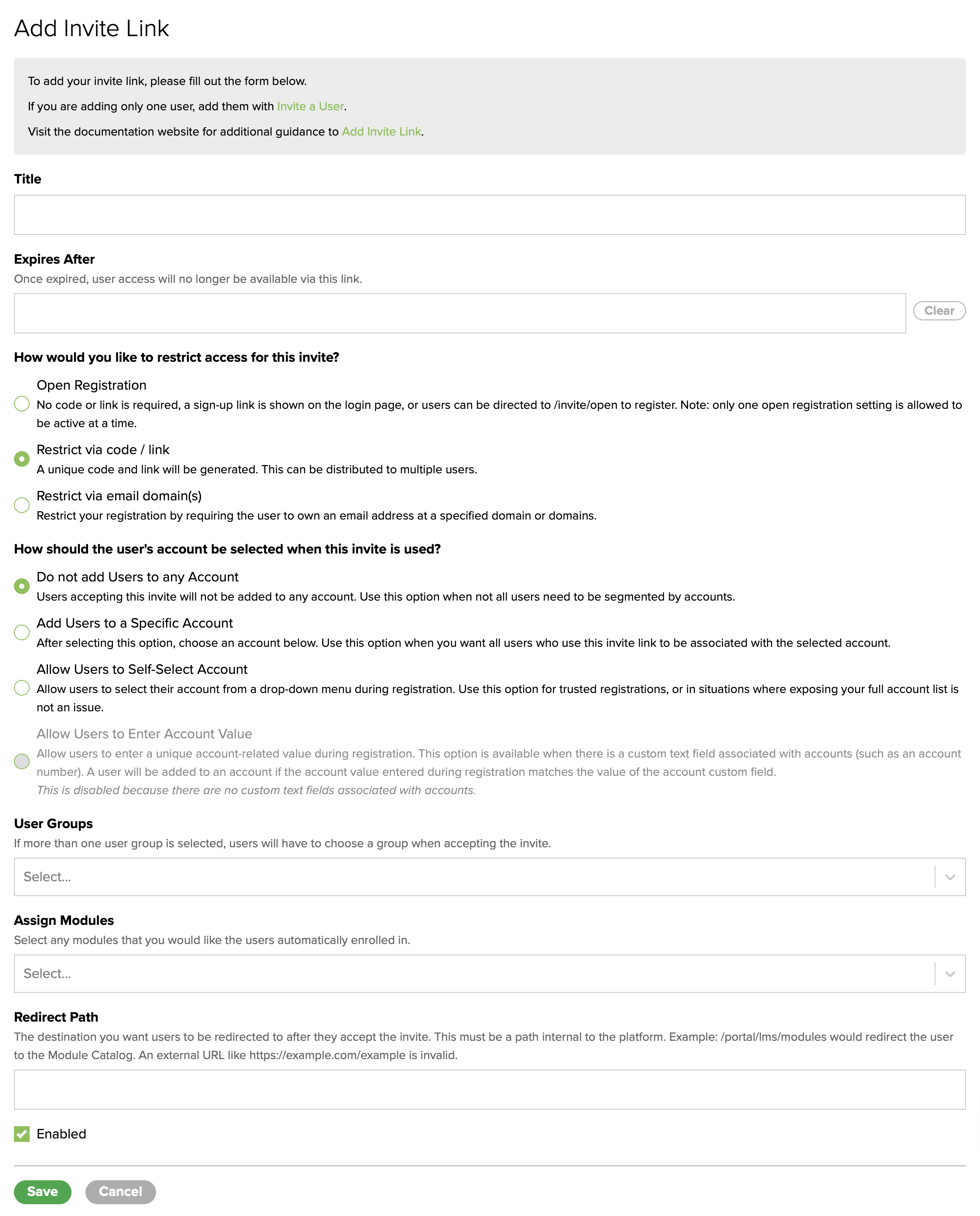Choose Restrict via email domain(s) radio

pos(22,505)
